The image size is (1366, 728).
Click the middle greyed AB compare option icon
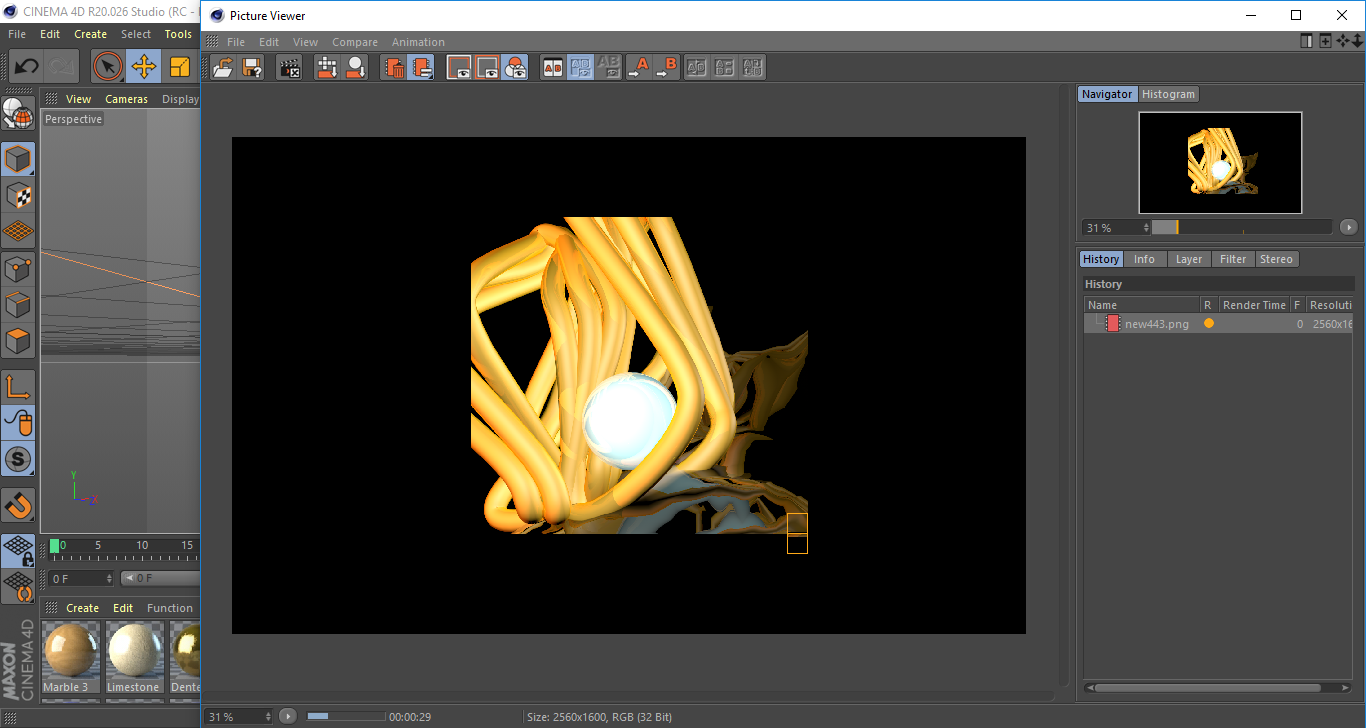(725, 68)
